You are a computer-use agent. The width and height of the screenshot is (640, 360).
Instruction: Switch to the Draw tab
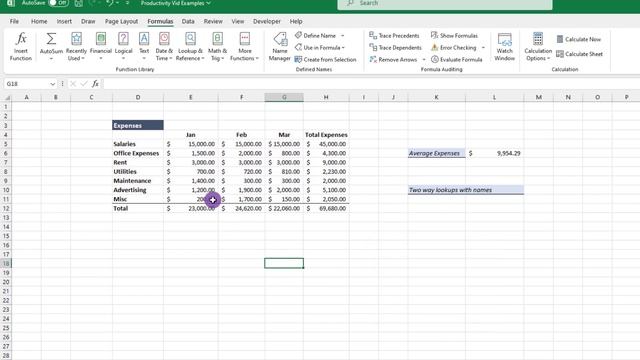click(x=88, y=21)
